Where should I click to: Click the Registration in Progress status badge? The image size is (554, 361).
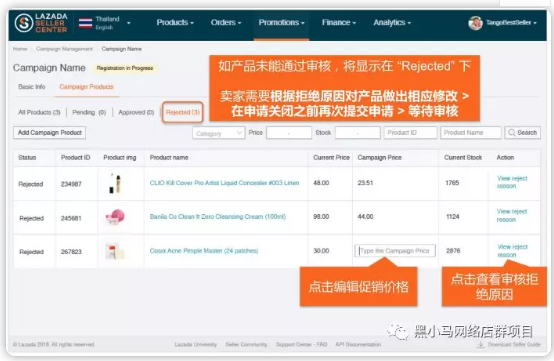(x=125, y=68)
